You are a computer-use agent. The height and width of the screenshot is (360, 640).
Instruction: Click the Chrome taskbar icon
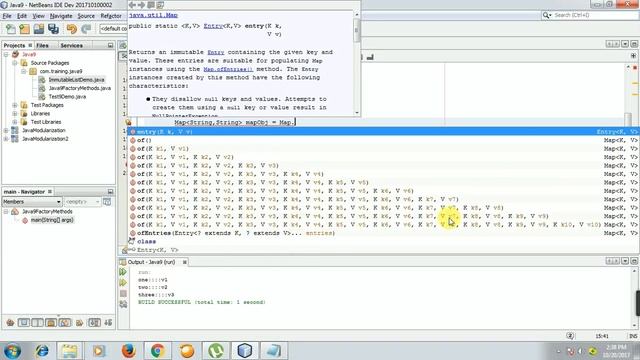click(158, 351)
